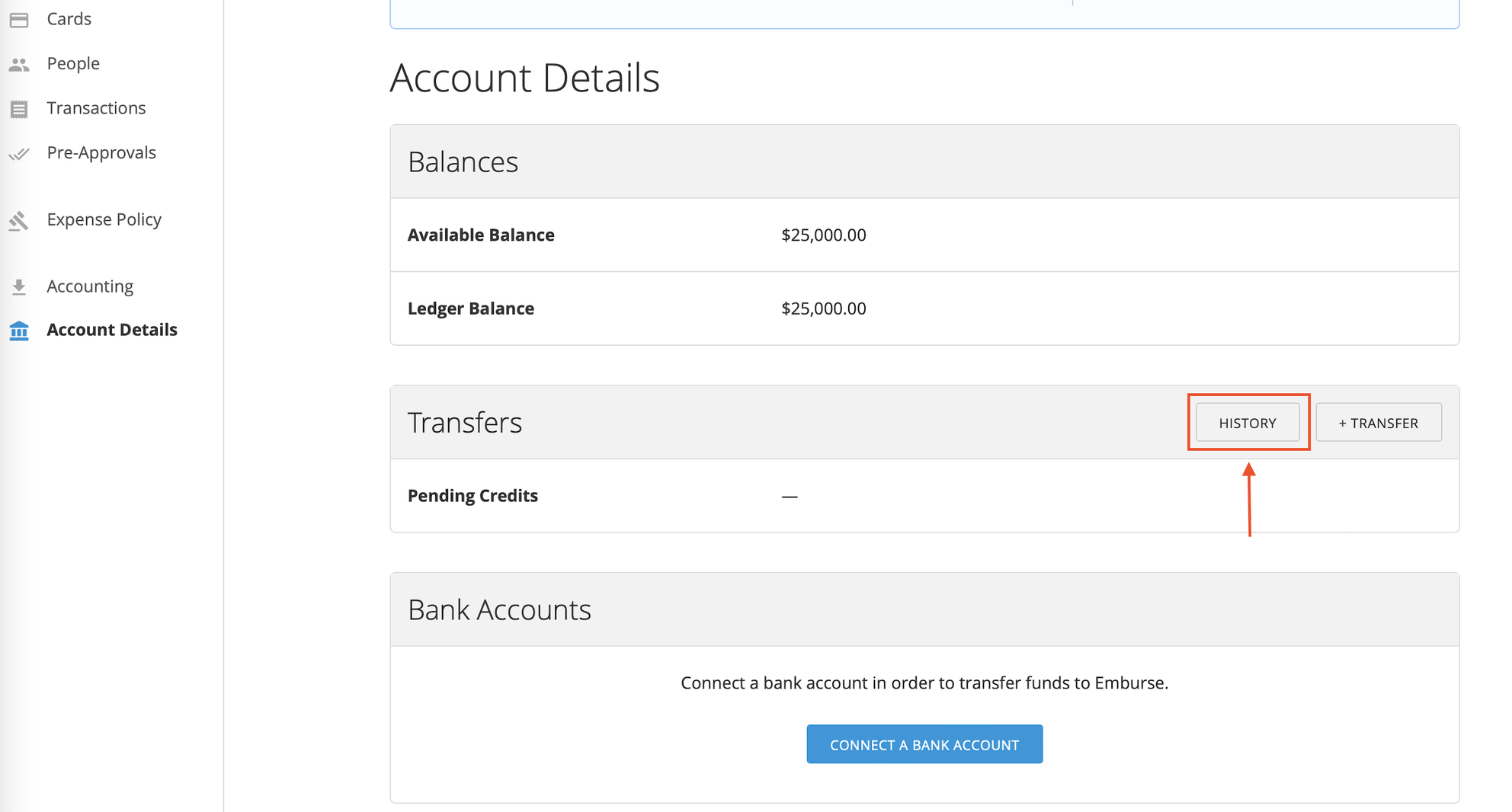Open the People page from the sidebar
Screen dimensions: 1512x812
pyautogui.click(x=73, y=64)
